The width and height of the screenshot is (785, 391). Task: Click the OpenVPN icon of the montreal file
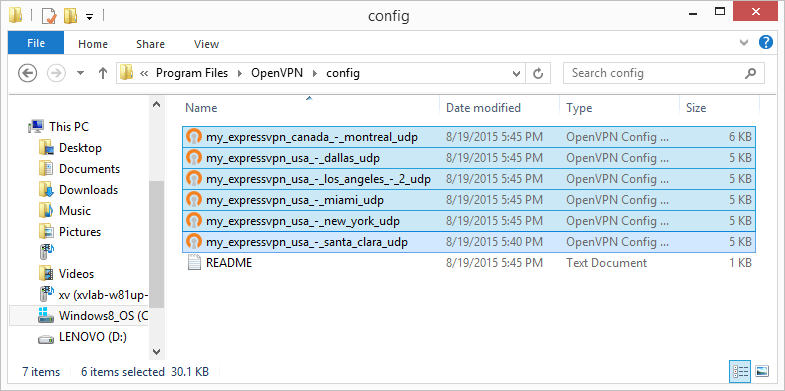coord(193,137)
